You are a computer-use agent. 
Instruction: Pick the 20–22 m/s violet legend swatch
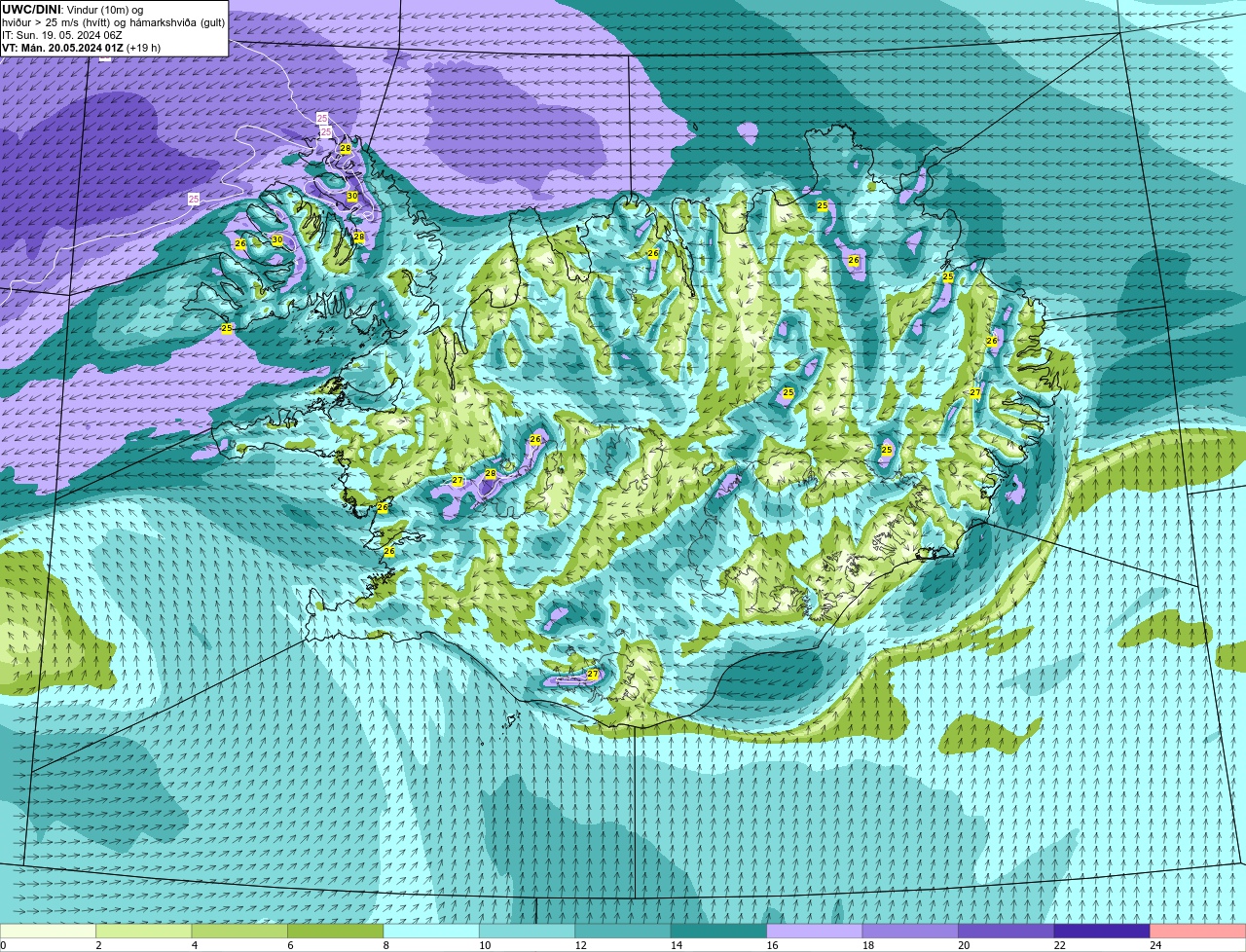(1007, 931)
